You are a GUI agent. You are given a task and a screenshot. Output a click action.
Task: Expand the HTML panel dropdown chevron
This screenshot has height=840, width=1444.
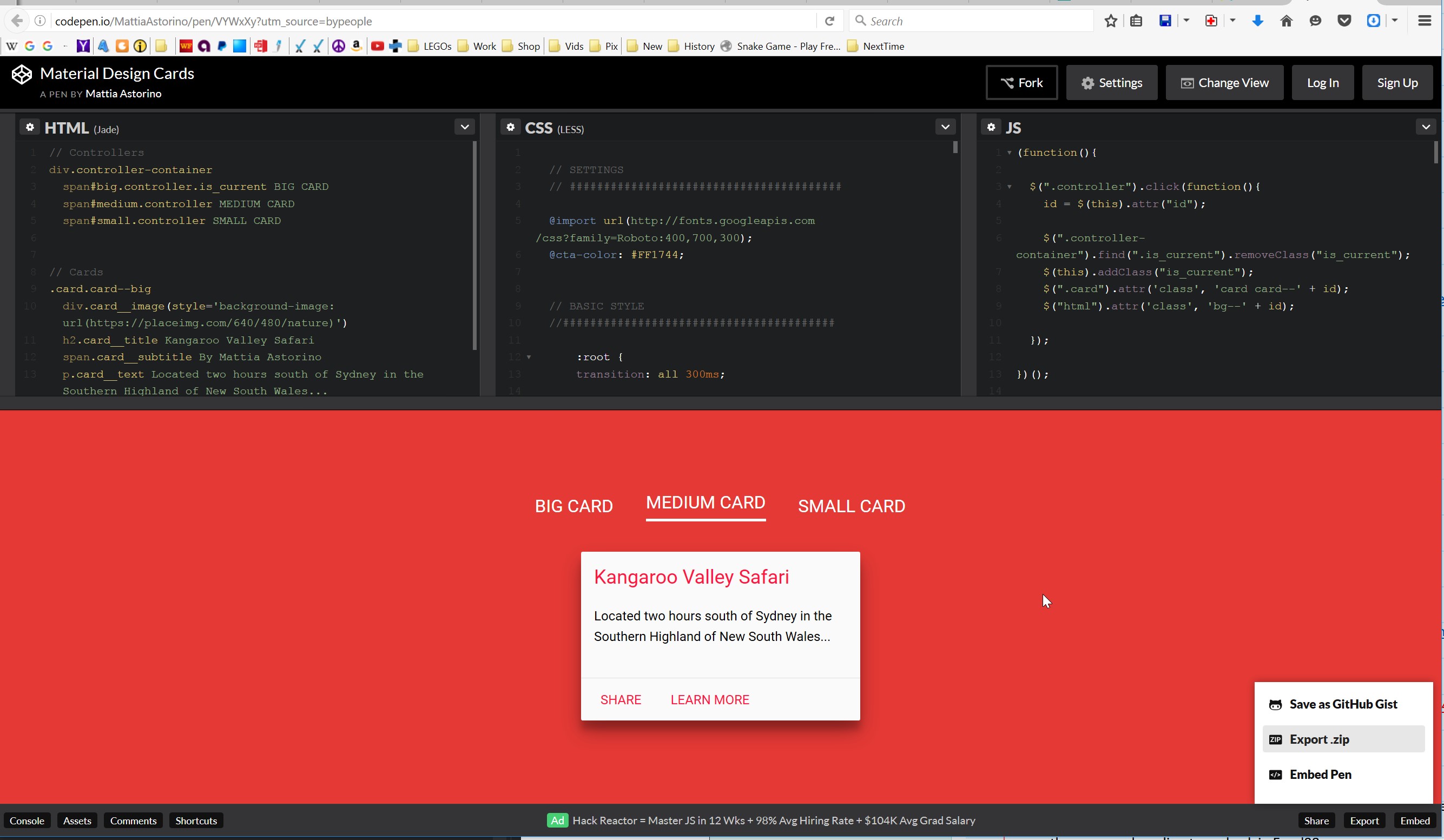point(465,127)
